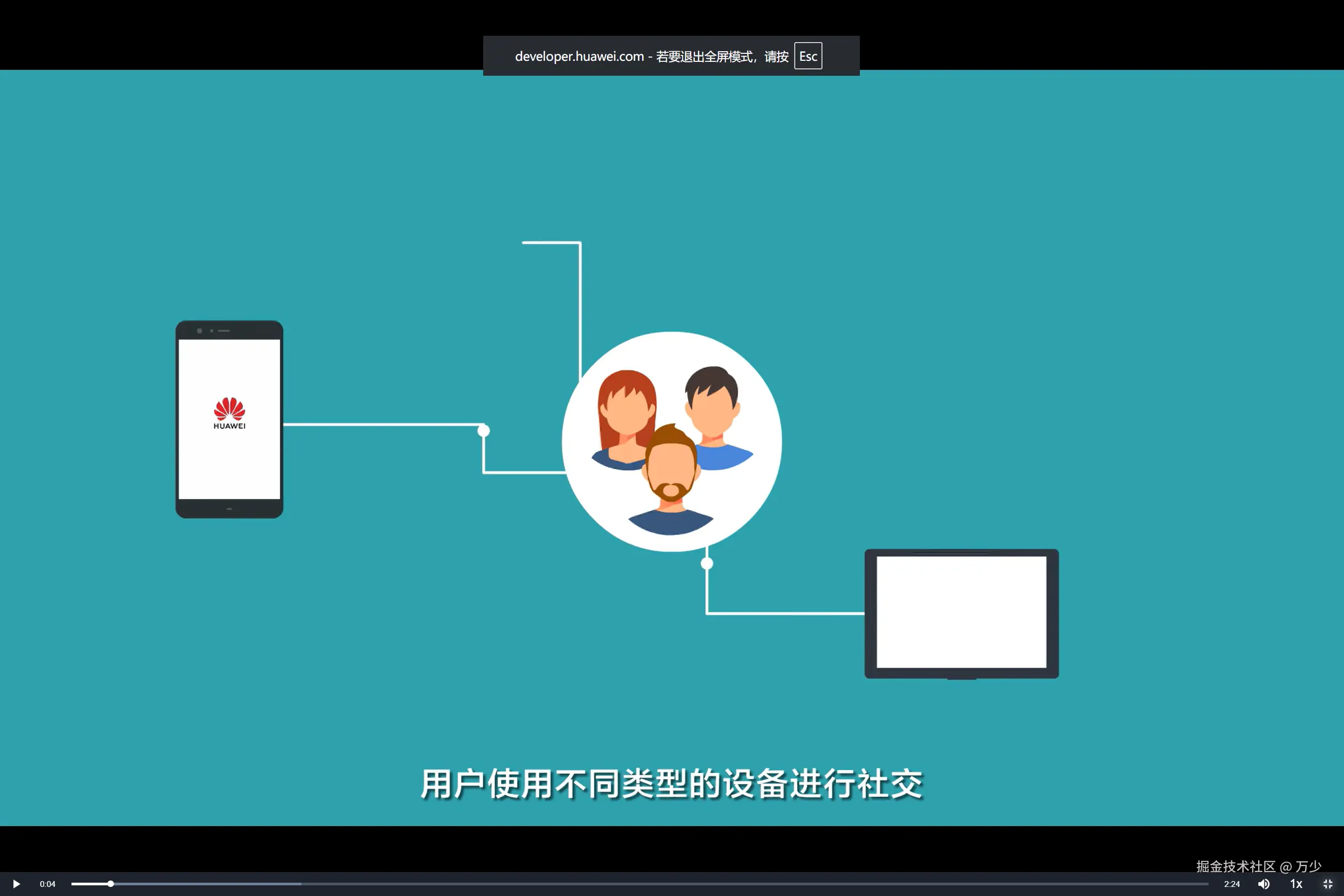Click the connector dot below the avatar circle
This screenshot has width=1344, height=896.
(707, 563)
